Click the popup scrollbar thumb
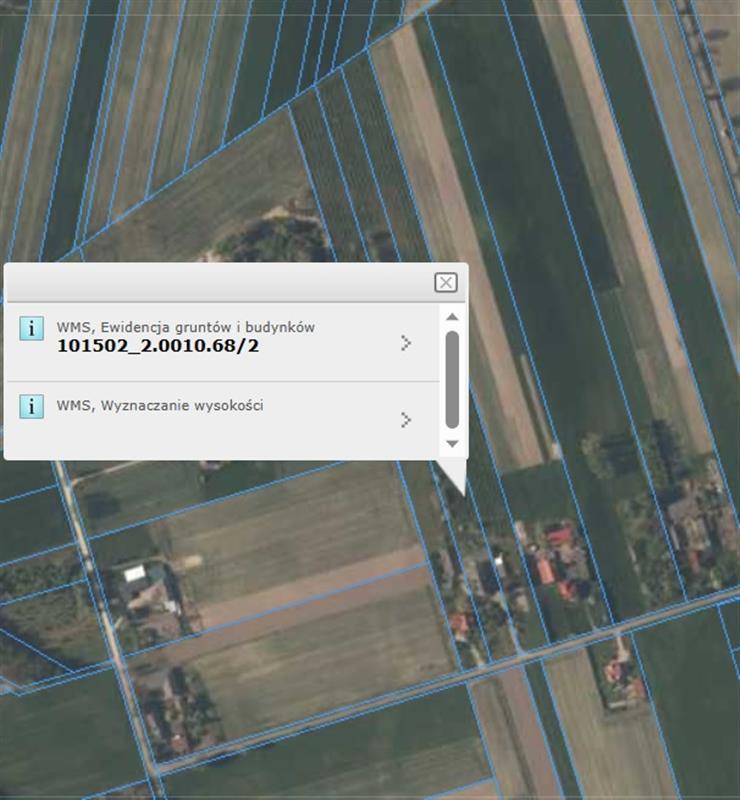Image resolution: width=740 pixels, height=800 pixels. click(x=452, y=380)
